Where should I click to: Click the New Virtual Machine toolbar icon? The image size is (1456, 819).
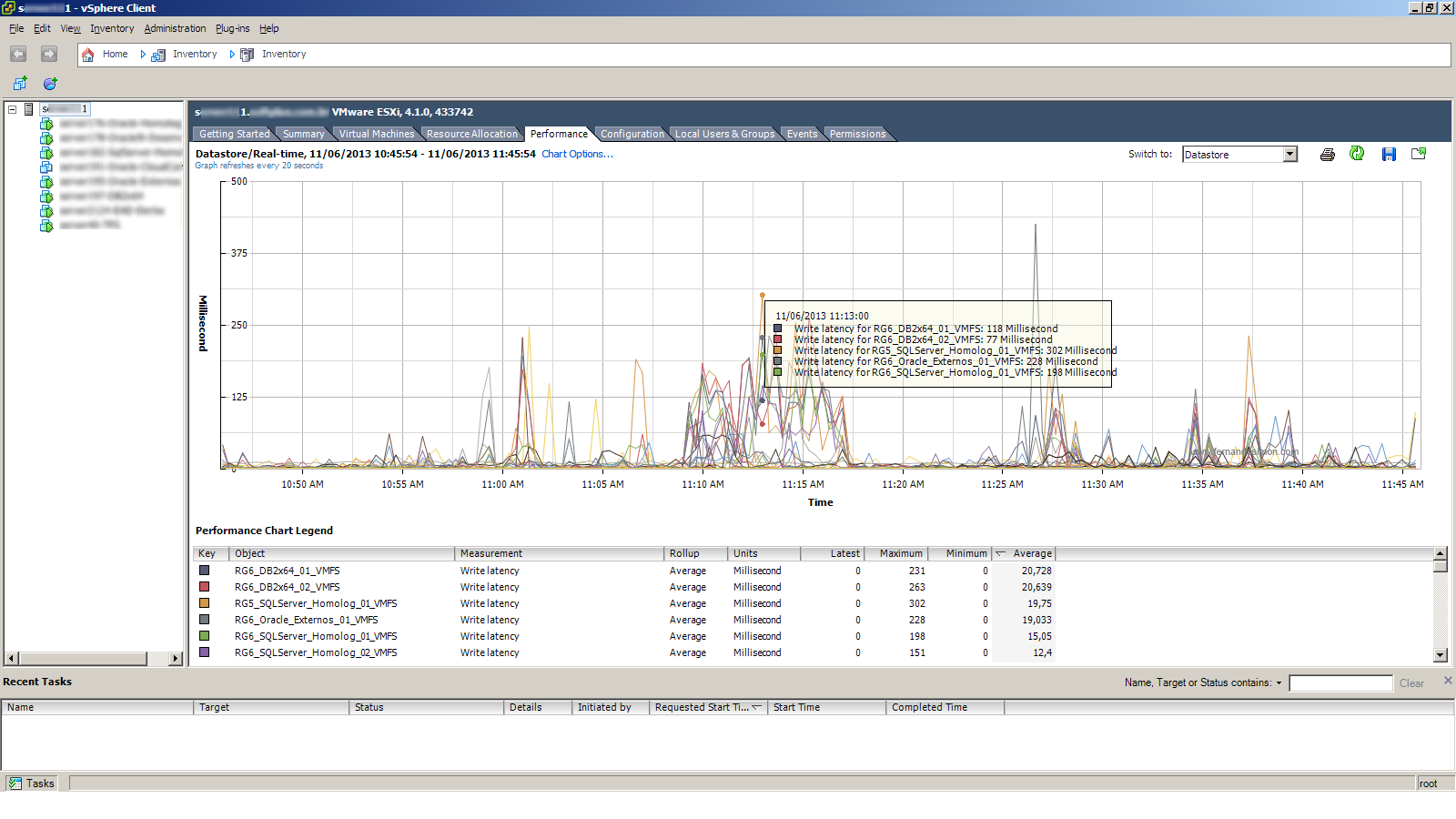point(20,84)
